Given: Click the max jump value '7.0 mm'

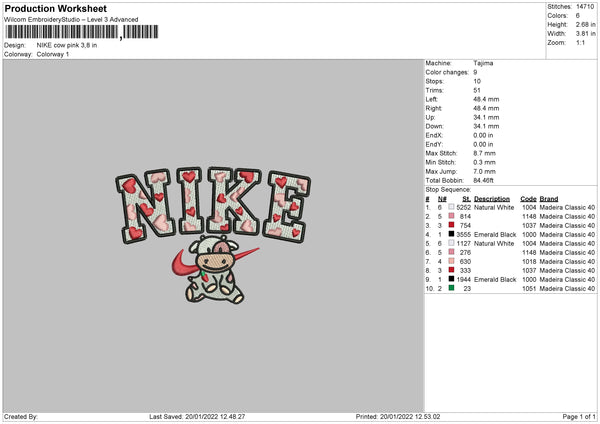Looking at the screenshot, I should (484, 171).
